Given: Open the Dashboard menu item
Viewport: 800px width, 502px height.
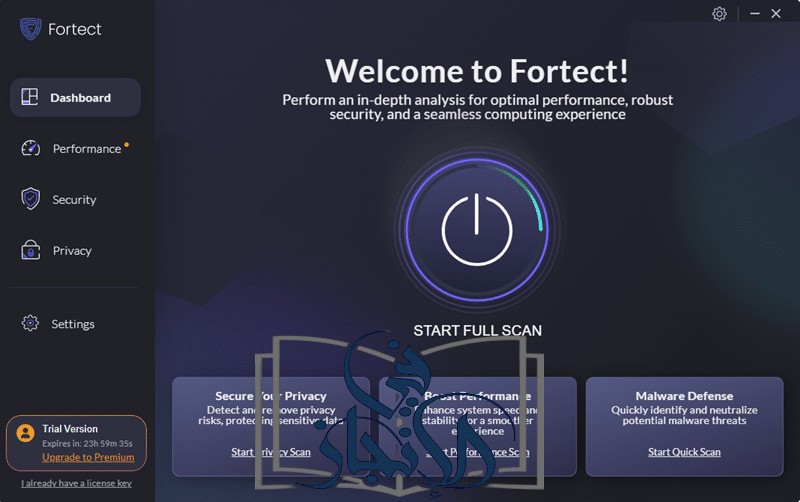Looking at the screenshot, I should (75, 97).
